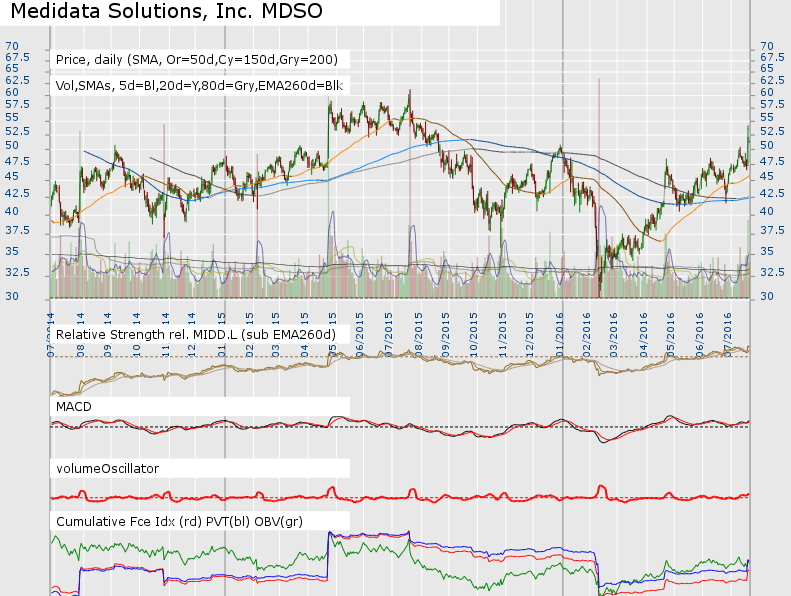This screenshot has width=791, height=596.
Task: Select the Price, daily SMA legend label
Action: 197,60
